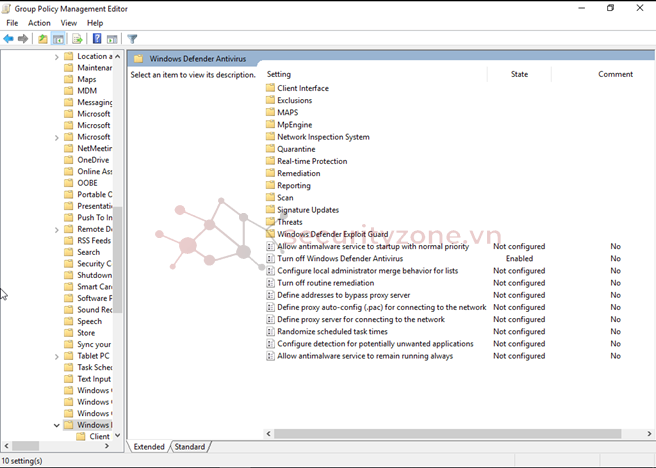Go back with the blue Back arrow

point(8,39)
